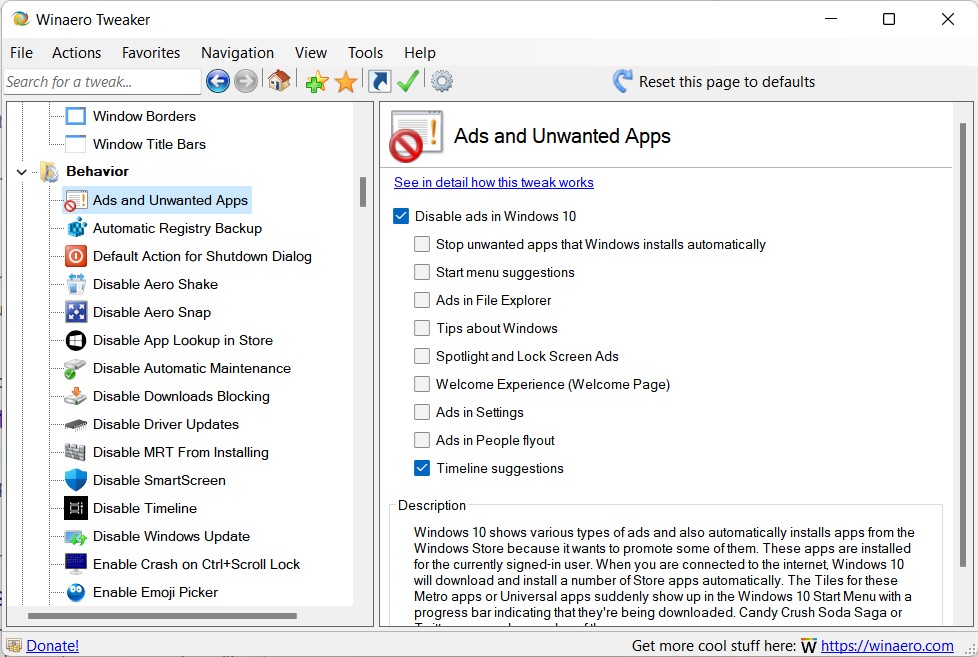The width and height of the screenshot is (978, 657).
Task: Select the Ads and Unwanted Apps tree item
Action: tap(157, 200)
